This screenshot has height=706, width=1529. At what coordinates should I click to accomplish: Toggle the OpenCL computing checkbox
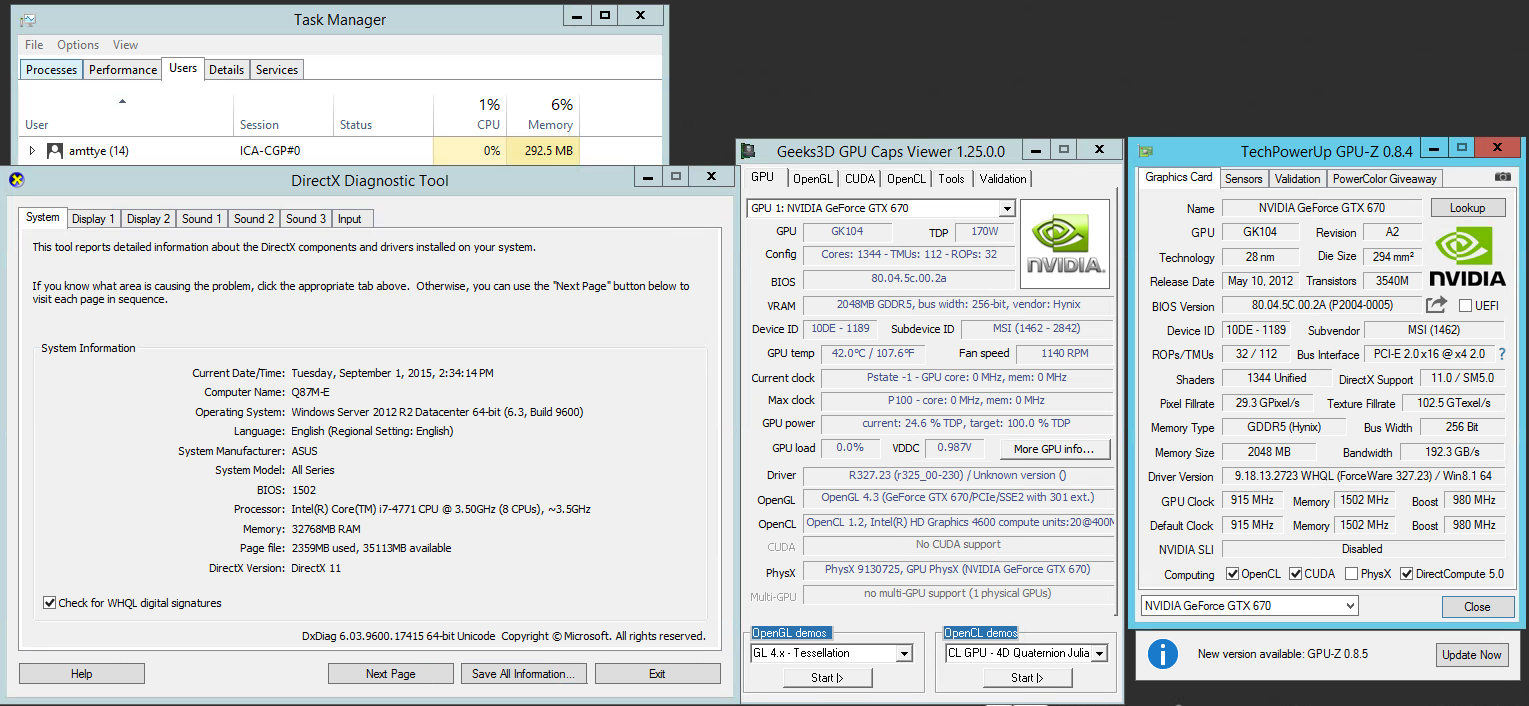click(x=1233, y=574)
